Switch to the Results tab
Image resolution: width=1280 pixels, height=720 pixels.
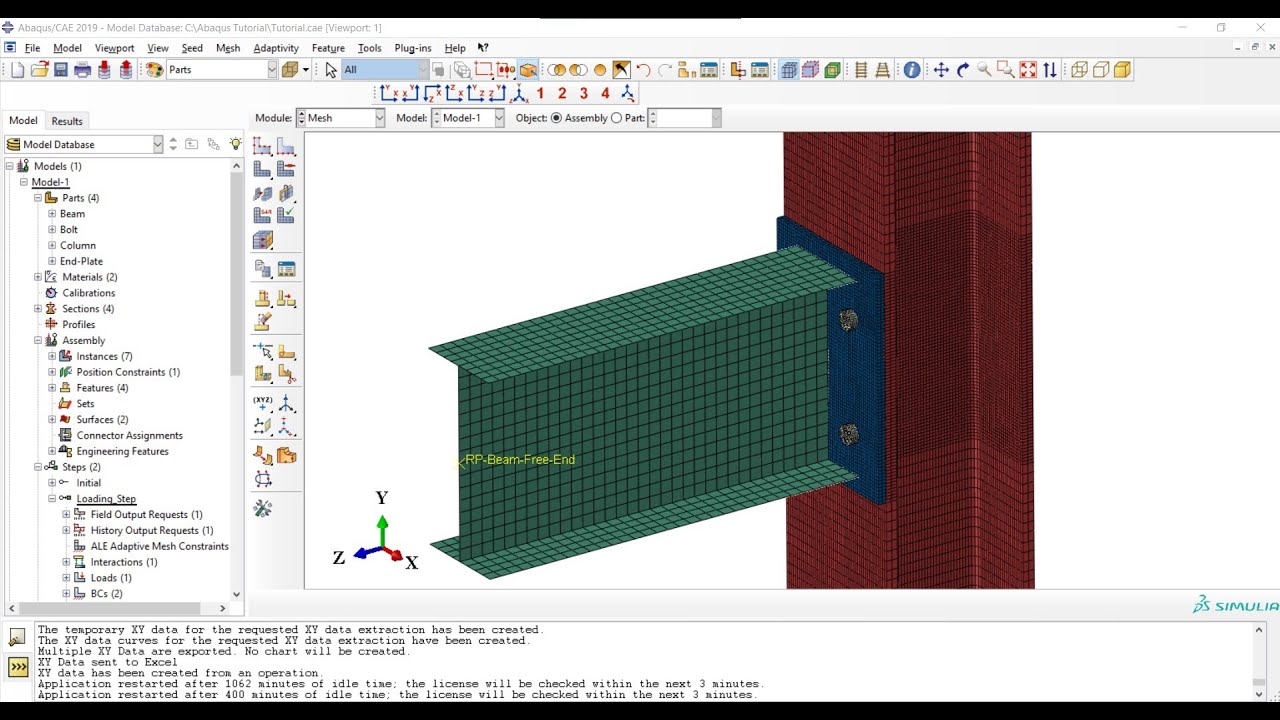coord(67,121)
